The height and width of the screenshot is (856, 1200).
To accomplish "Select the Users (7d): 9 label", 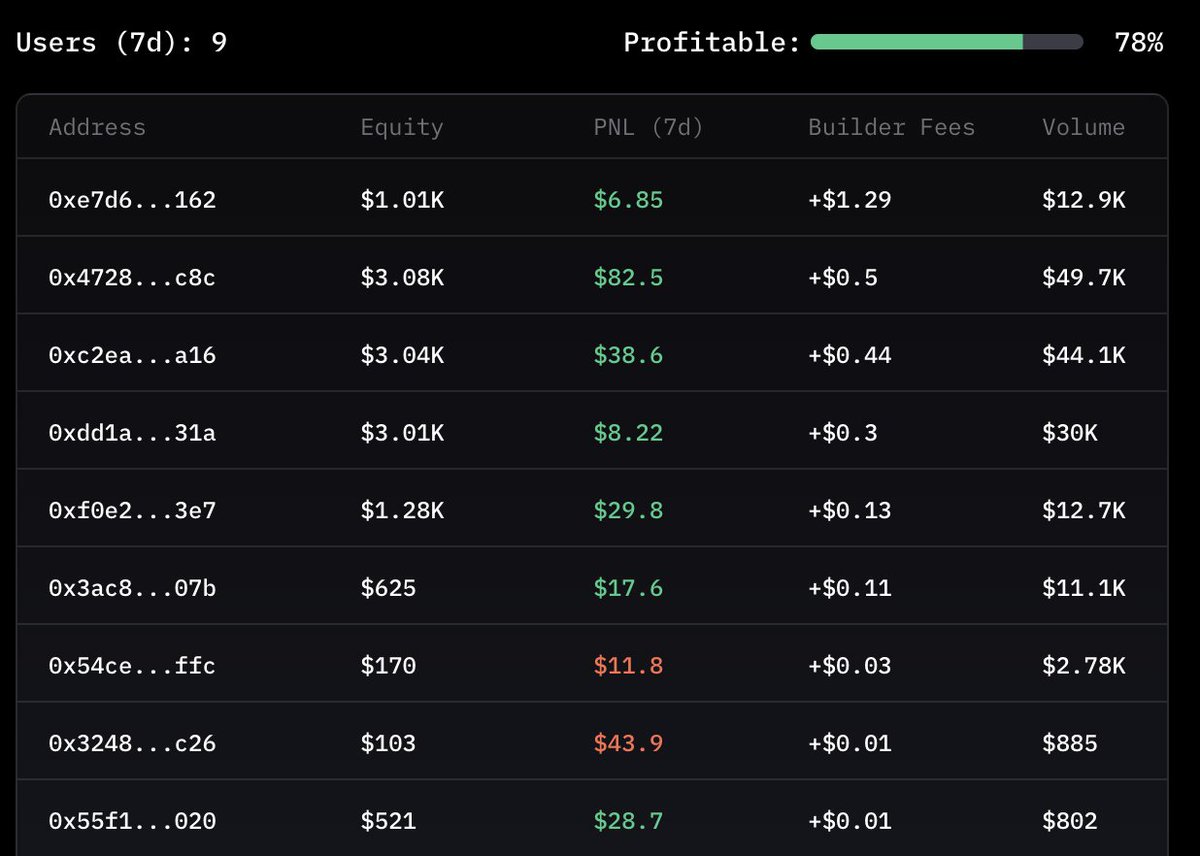I will 122,43.
